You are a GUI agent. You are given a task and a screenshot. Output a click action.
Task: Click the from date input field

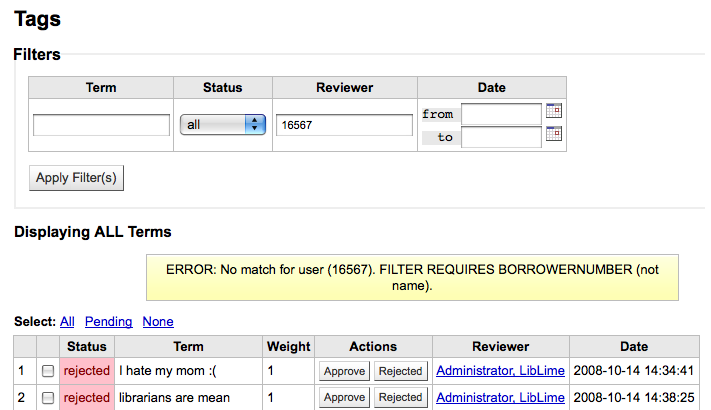501,114
